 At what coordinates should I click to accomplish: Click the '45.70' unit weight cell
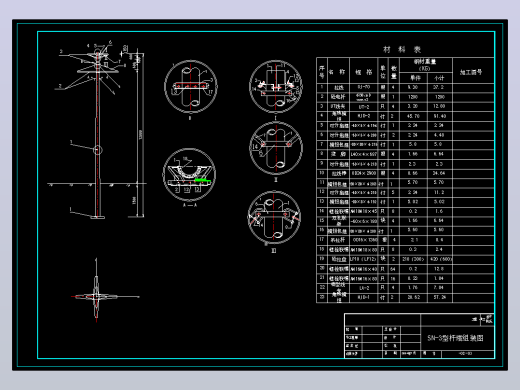click(413, 116)
